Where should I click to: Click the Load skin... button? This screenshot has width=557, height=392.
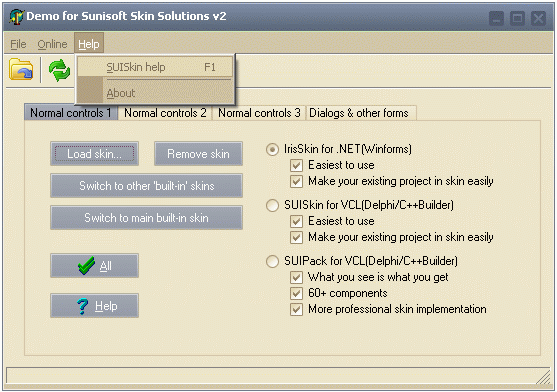point(94,154)
